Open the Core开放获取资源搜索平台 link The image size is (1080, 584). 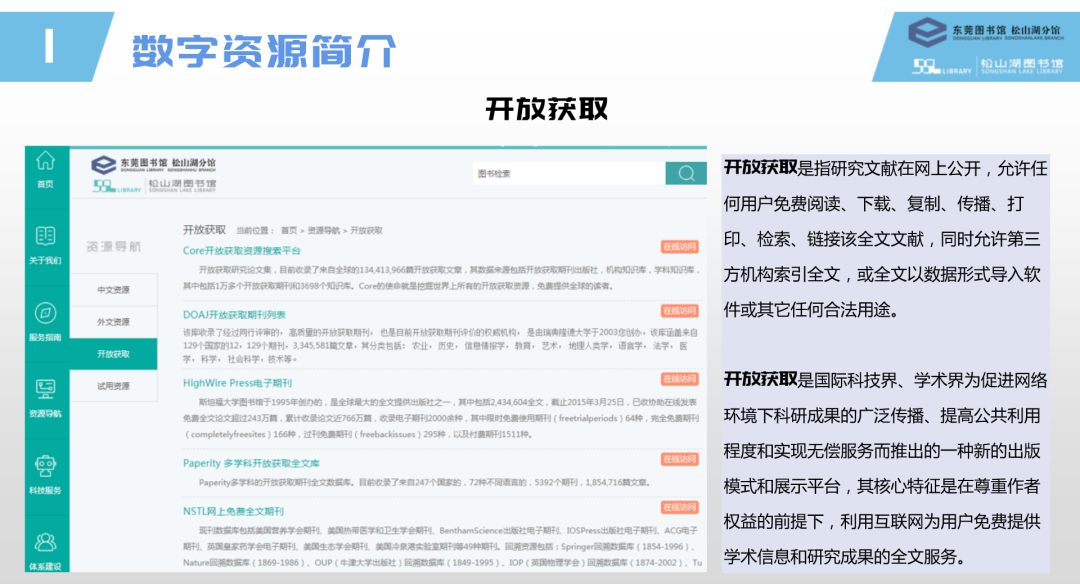point(242,250)
